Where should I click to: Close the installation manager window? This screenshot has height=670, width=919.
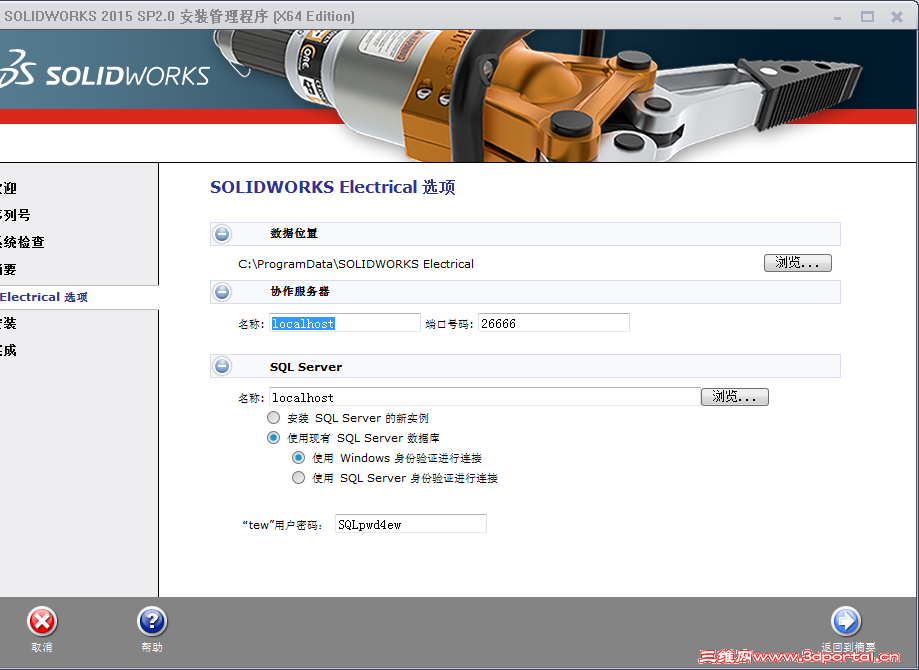897,16
